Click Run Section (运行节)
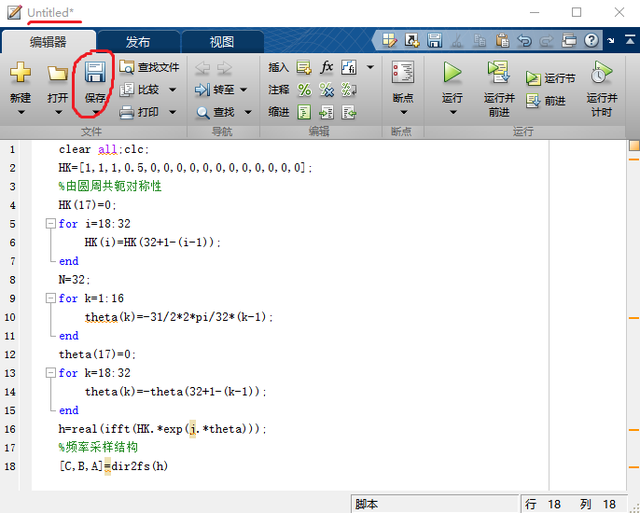The width and height of the screenshot is (640, 513). (x=550, y=78)
